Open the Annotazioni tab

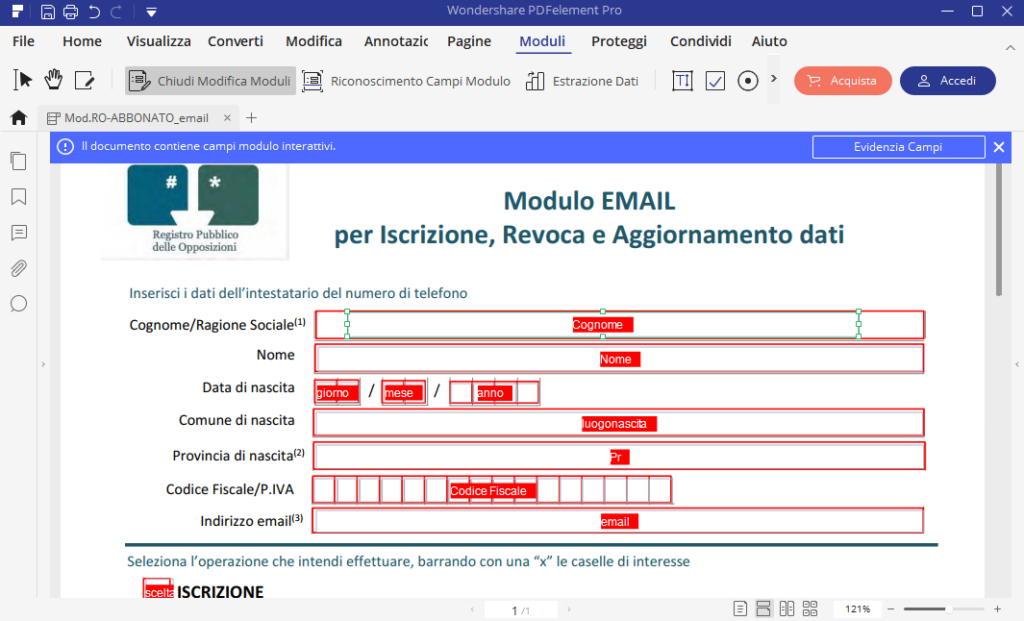(396, 41)
